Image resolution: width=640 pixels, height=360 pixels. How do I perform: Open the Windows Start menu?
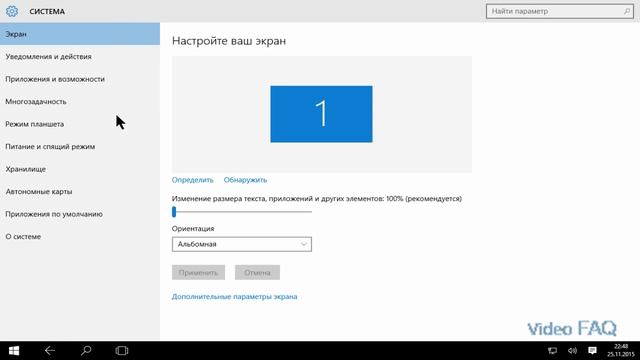coord(14,351)
